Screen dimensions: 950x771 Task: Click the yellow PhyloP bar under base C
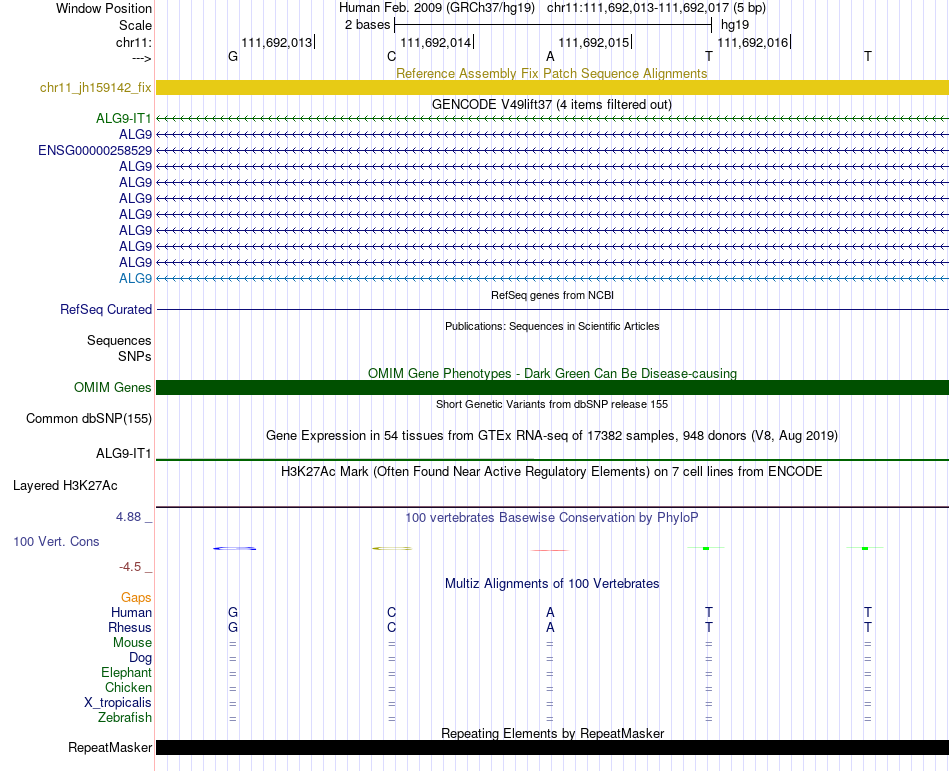(x=392, y=549)
